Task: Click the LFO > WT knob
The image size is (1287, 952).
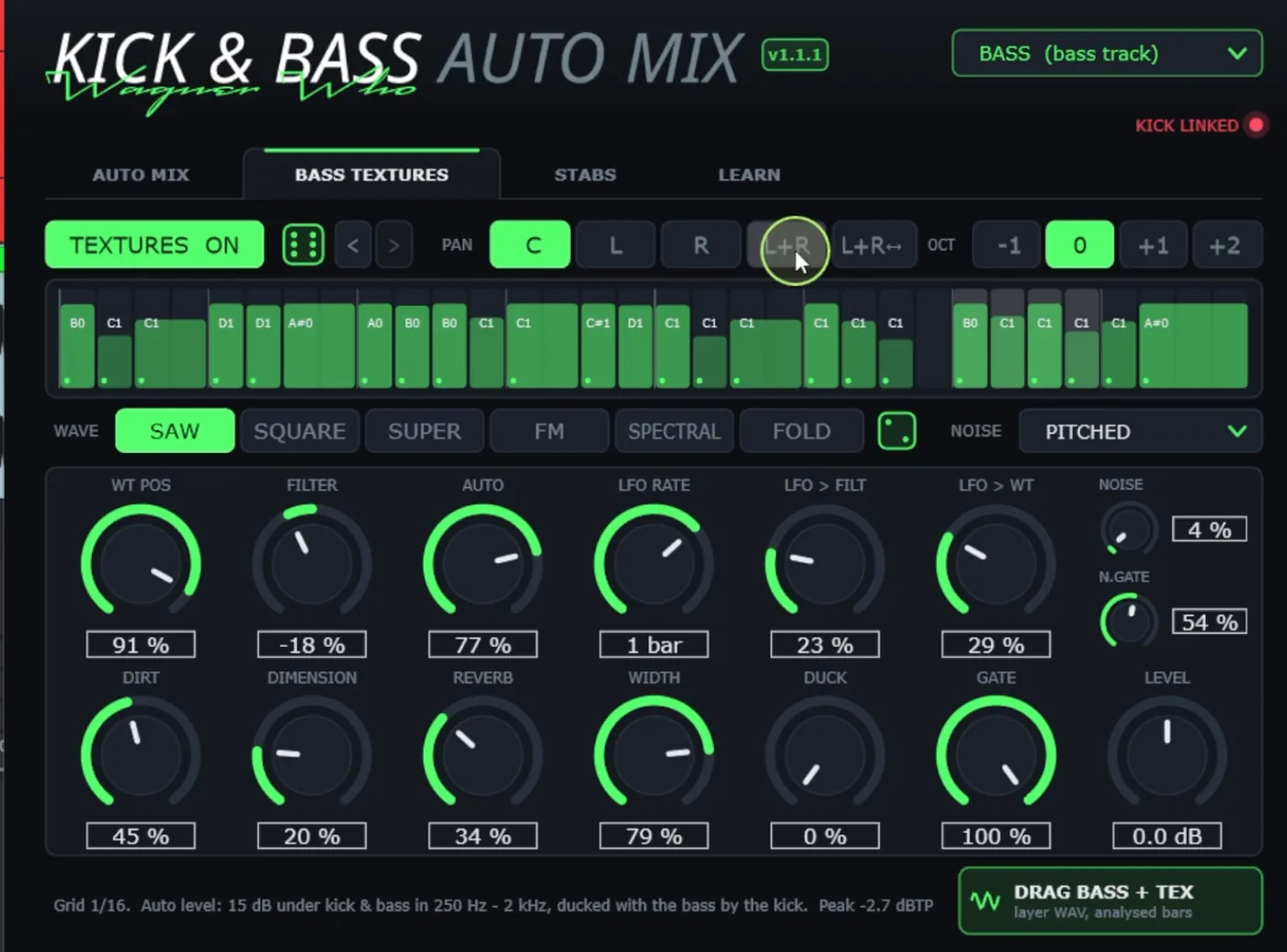Action: click(x=996, y=561)
